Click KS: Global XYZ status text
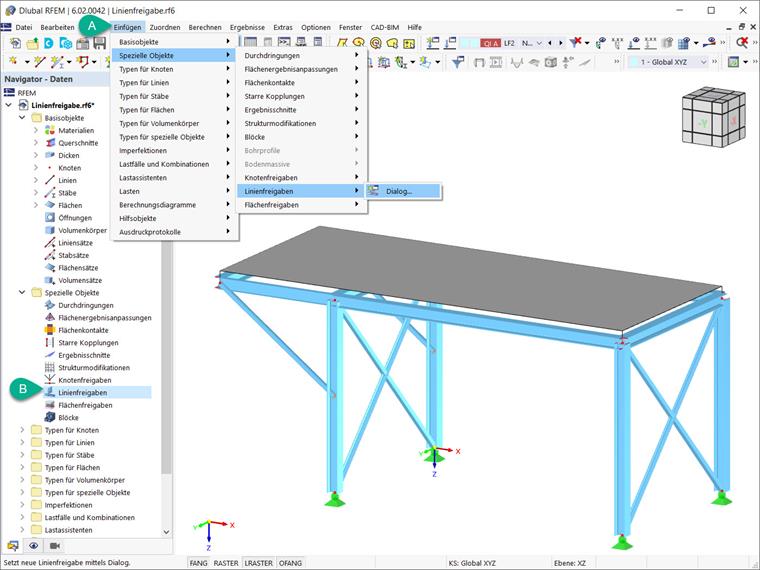Screen dimensions: 760x570 click(472, 563)
